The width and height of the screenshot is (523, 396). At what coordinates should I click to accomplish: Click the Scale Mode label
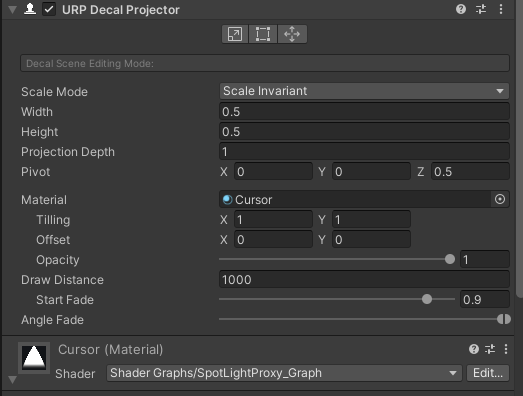54,92
